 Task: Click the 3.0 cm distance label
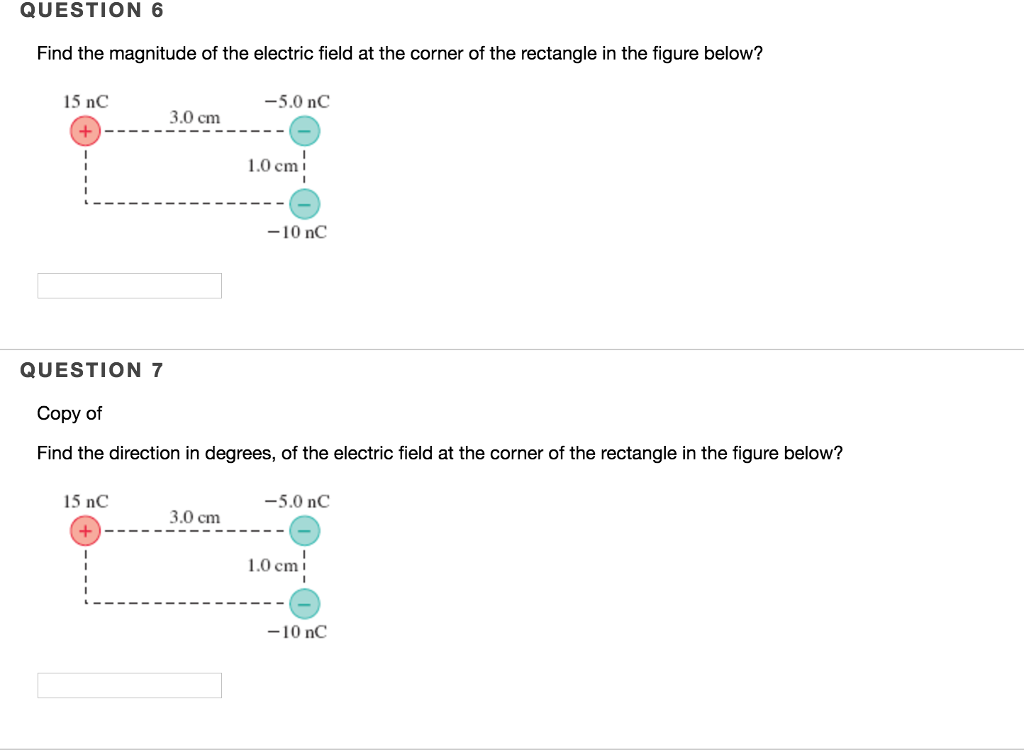[x=195, y=117]
